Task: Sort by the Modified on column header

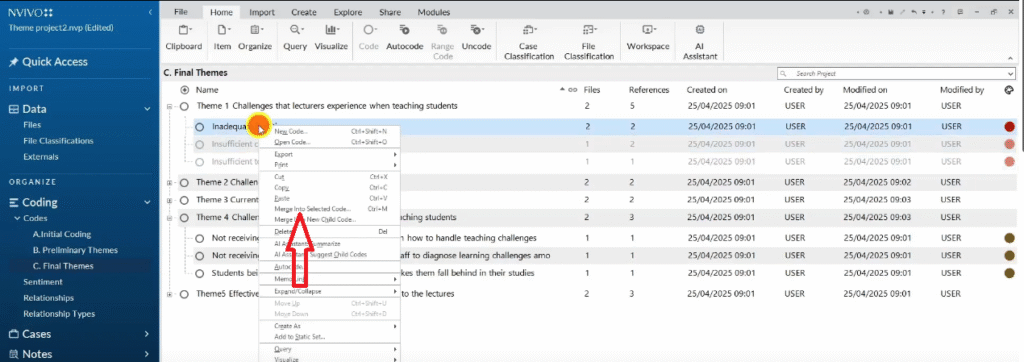Action: click(x=865, y=90)
